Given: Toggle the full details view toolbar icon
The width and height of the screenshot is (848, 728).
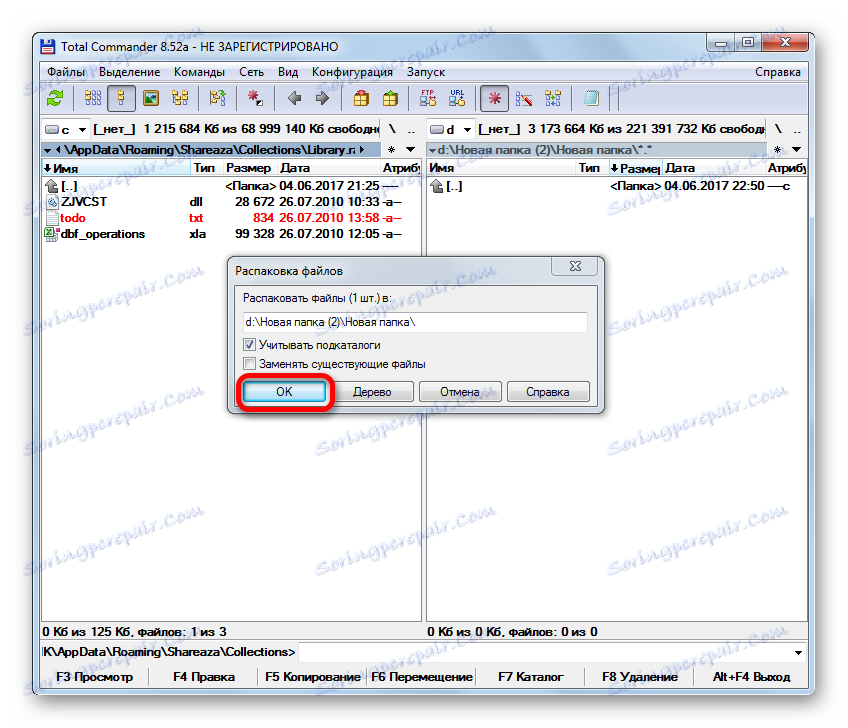Looking at the screenshot, I should pos(121,98).
